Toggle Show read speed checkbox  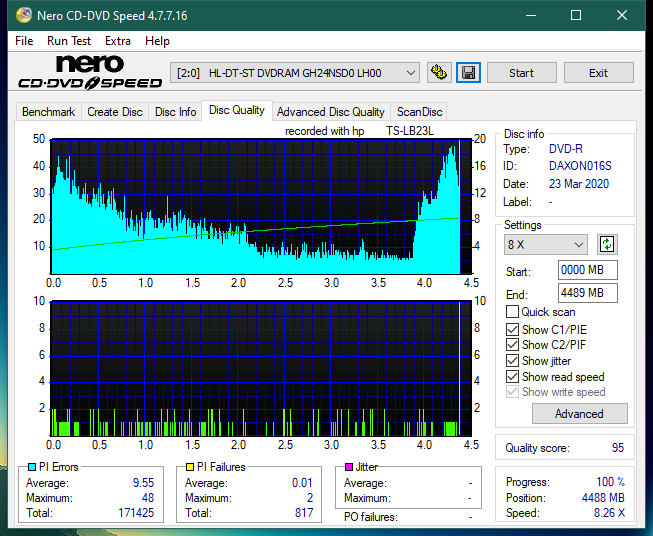tap(512, 376)
